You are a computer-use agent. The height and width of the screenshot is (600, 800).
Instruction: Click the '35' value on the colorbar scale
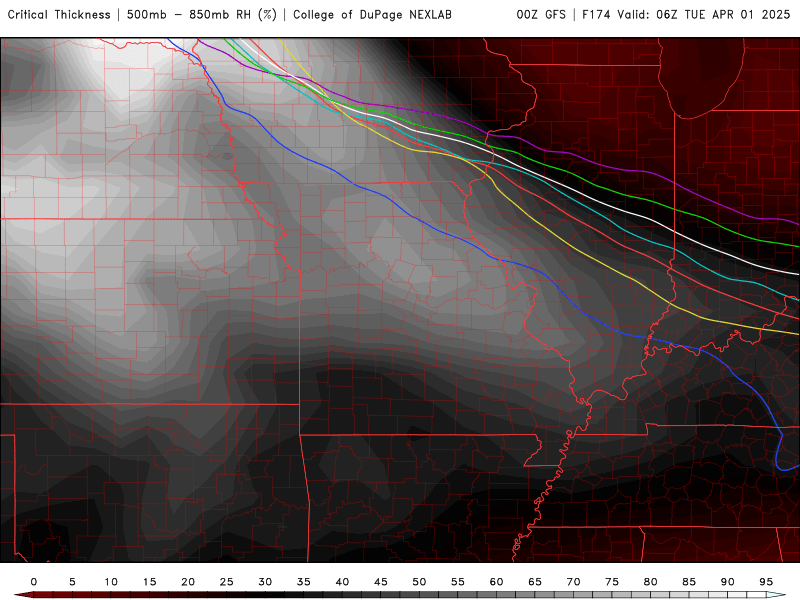click(x=304, y=582)
